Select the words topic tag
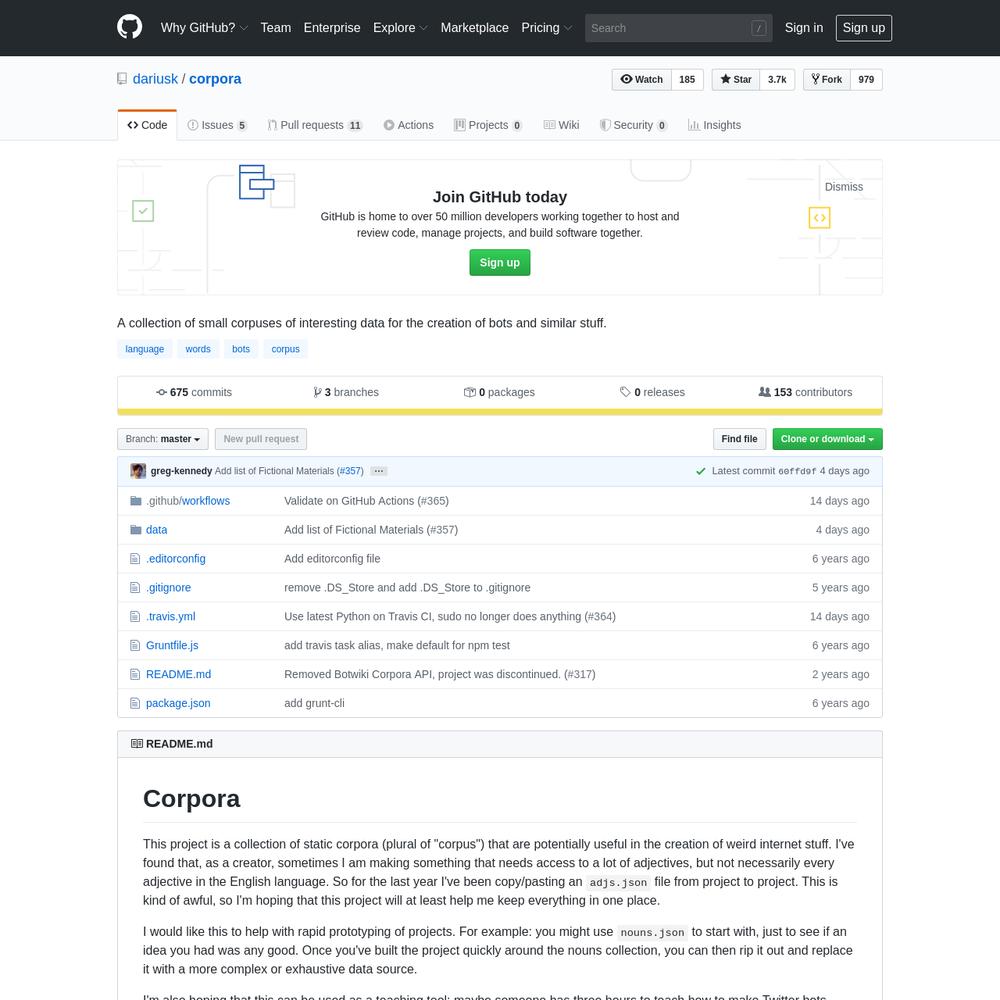This screenshot has width=1000, height=1000. (198, 349)
